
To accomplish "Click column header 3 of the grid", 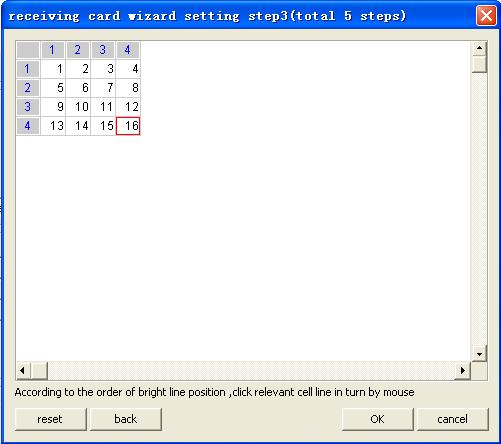I will pos(103,50).
